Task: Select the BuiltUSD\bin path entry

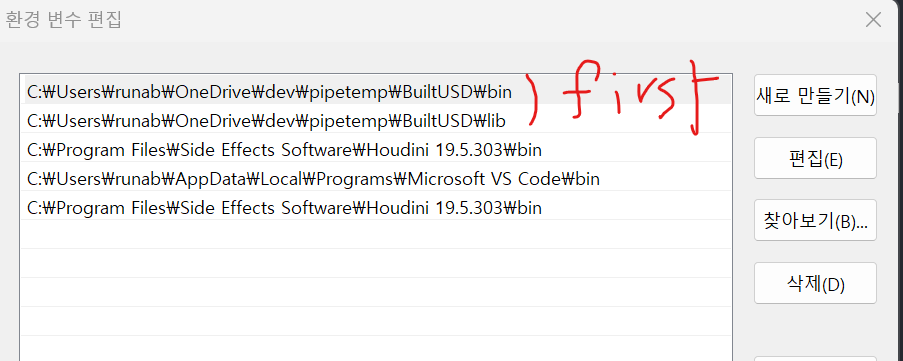Action: click(x=377, y=90)
